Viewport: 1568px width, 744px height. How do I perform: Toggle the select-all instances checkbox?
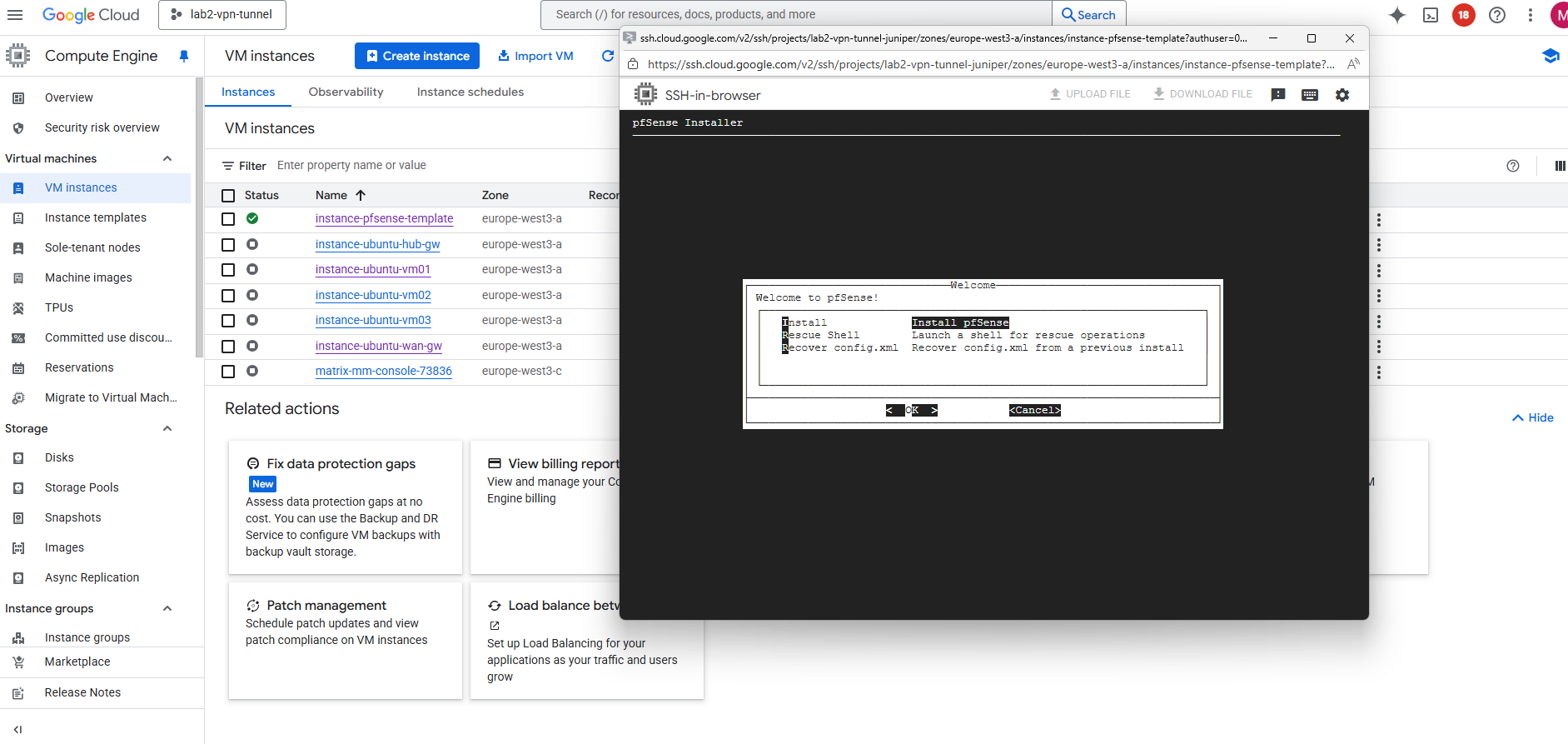(228, 196)
